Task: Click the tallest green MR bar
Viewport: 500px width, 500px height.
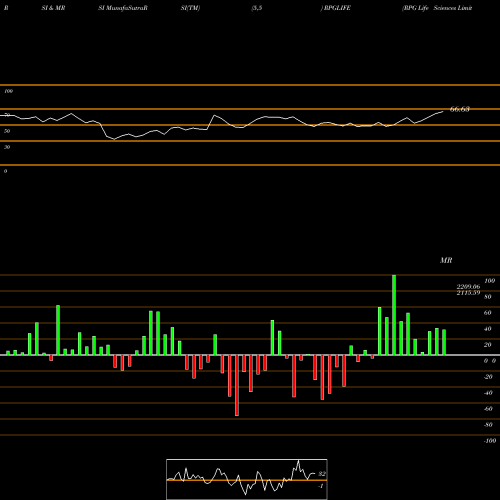Action: 394,315
